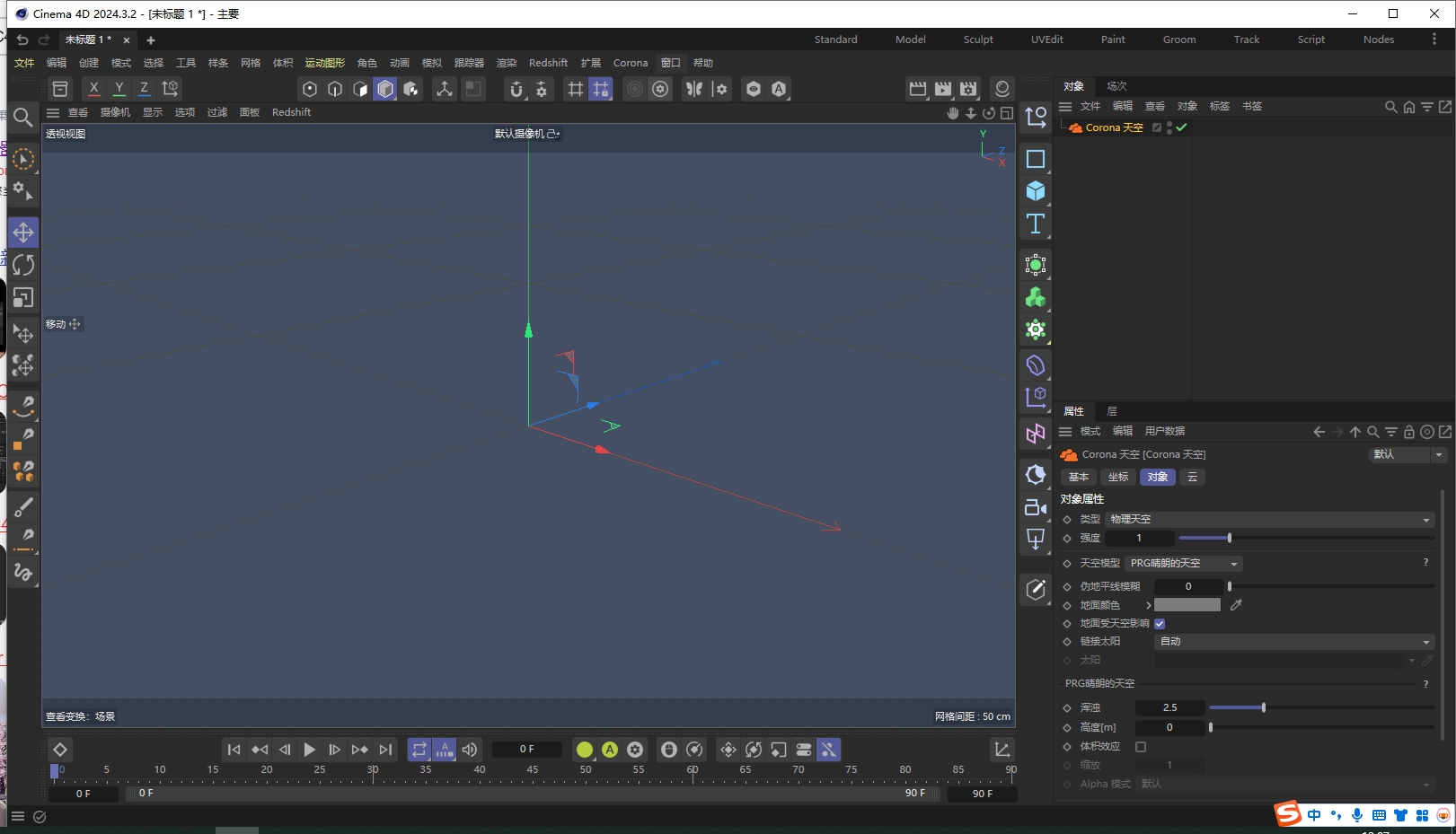Record active objects keyframe button
The height and width of the screenshot is (834, 1456).
click(585, 750)
